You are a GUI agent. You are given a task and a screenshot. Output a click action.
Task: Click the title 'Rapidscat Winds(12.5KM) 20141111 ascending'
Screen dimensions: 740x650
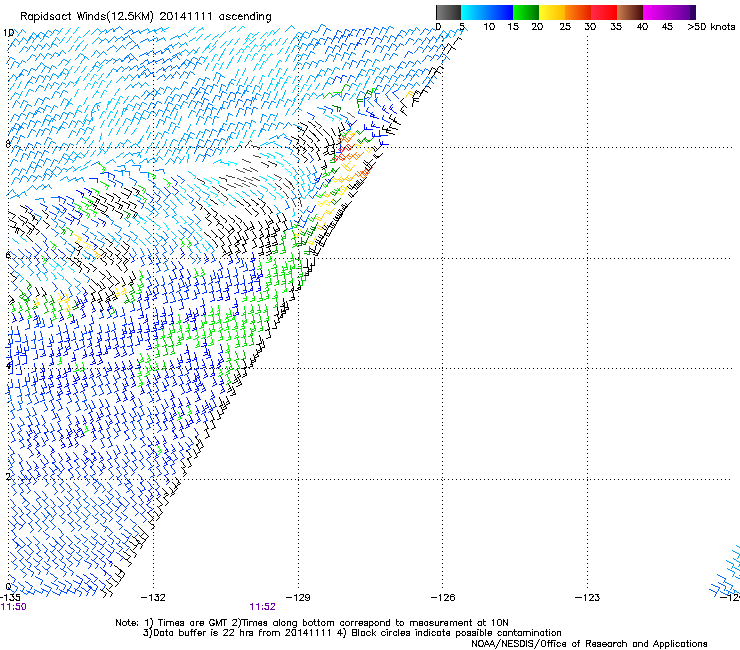[146, 17]
